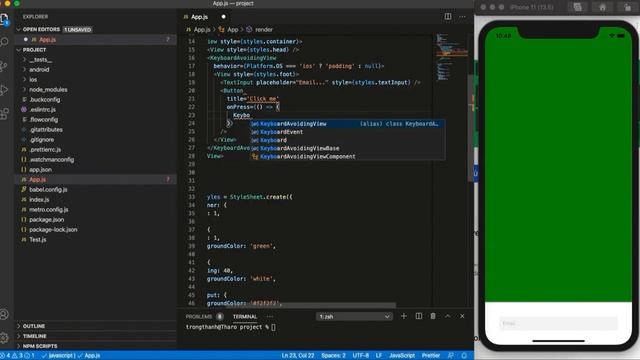640x360 pixels.
Task: Open panel overflow ellipsis next to Terminal
Action: click(x=270, y=316)
